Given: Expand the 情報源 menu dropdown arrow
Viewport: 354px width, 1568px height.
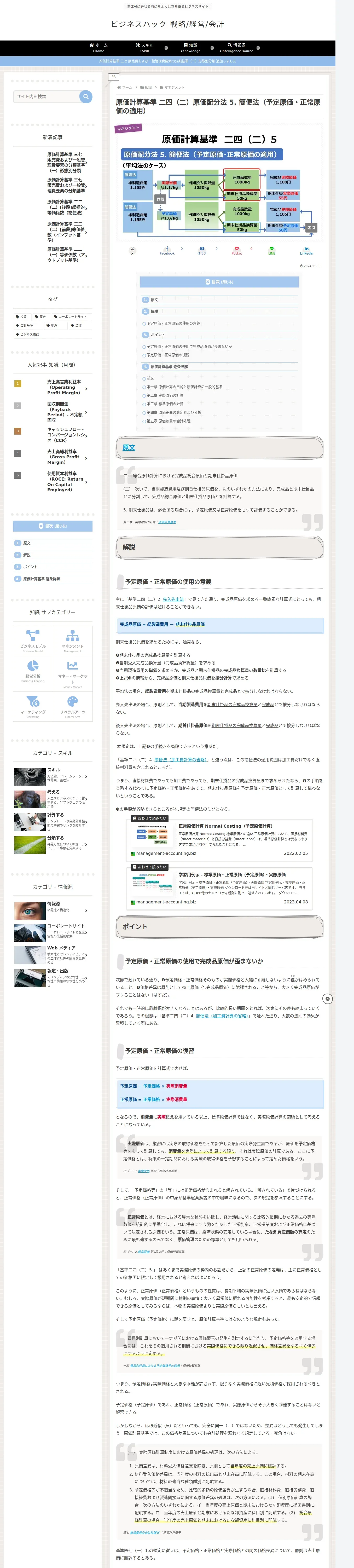Looking at the screenshot, I should (x=258, y=48).
